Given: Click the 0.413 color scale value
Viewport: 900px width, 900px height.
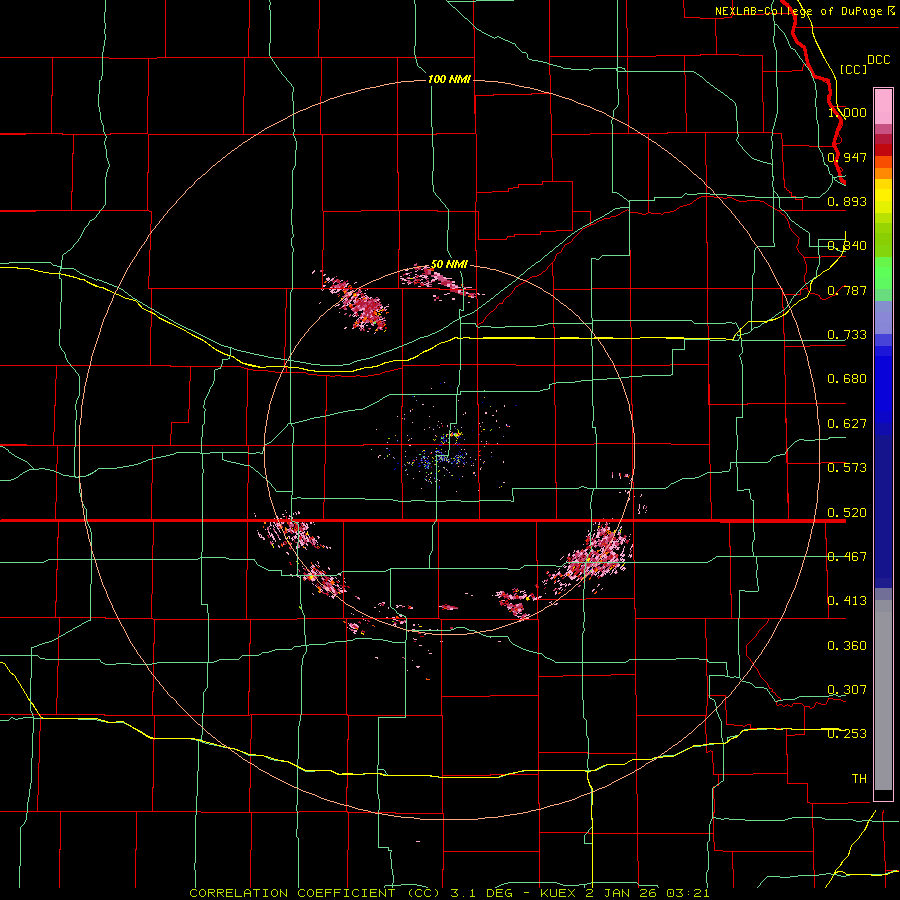Looking at the screenshot, I should (x=847, y=601).
